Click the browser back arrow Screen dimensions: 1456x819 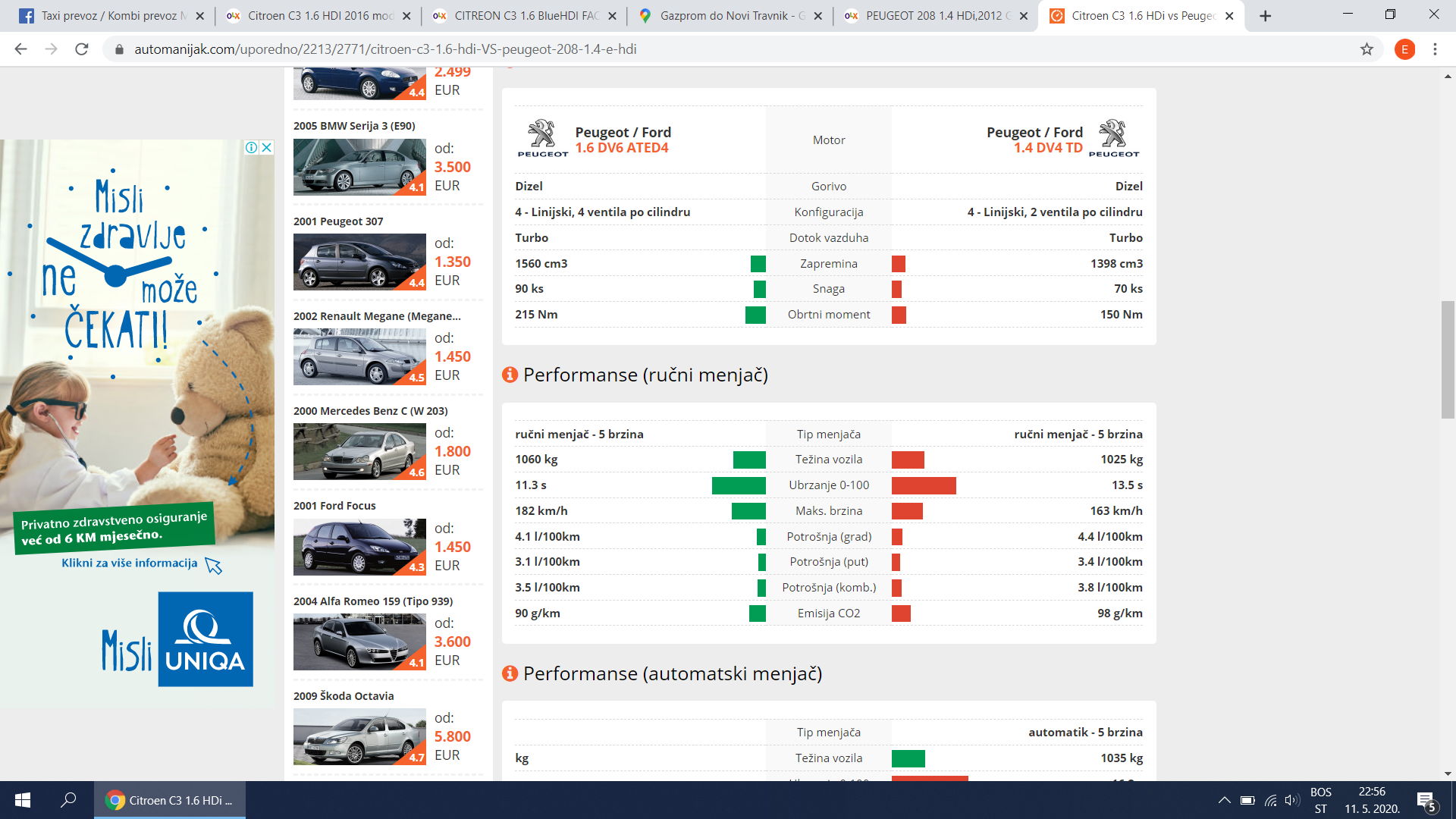click(x=20, y=49)
